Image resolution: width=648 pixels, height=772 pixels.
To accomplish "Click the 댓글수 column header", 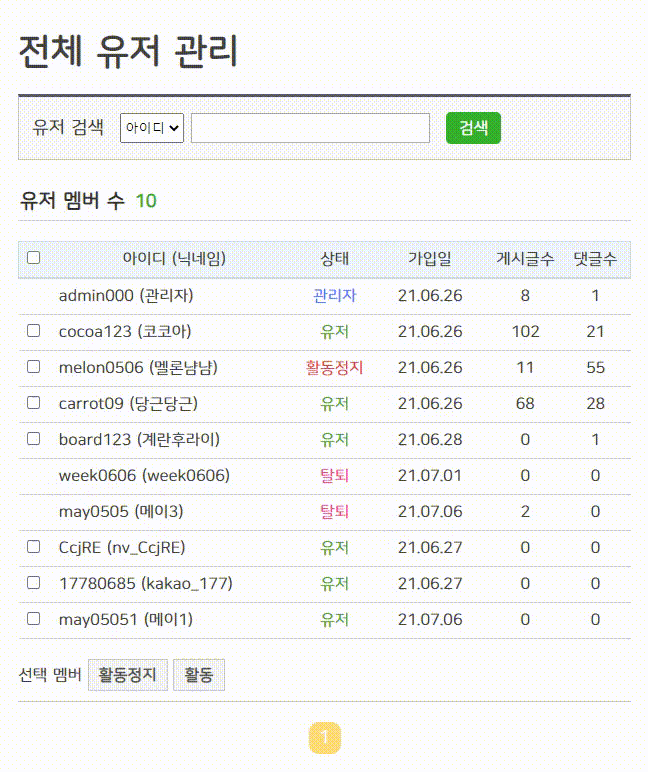I will [x=595, y=258].
